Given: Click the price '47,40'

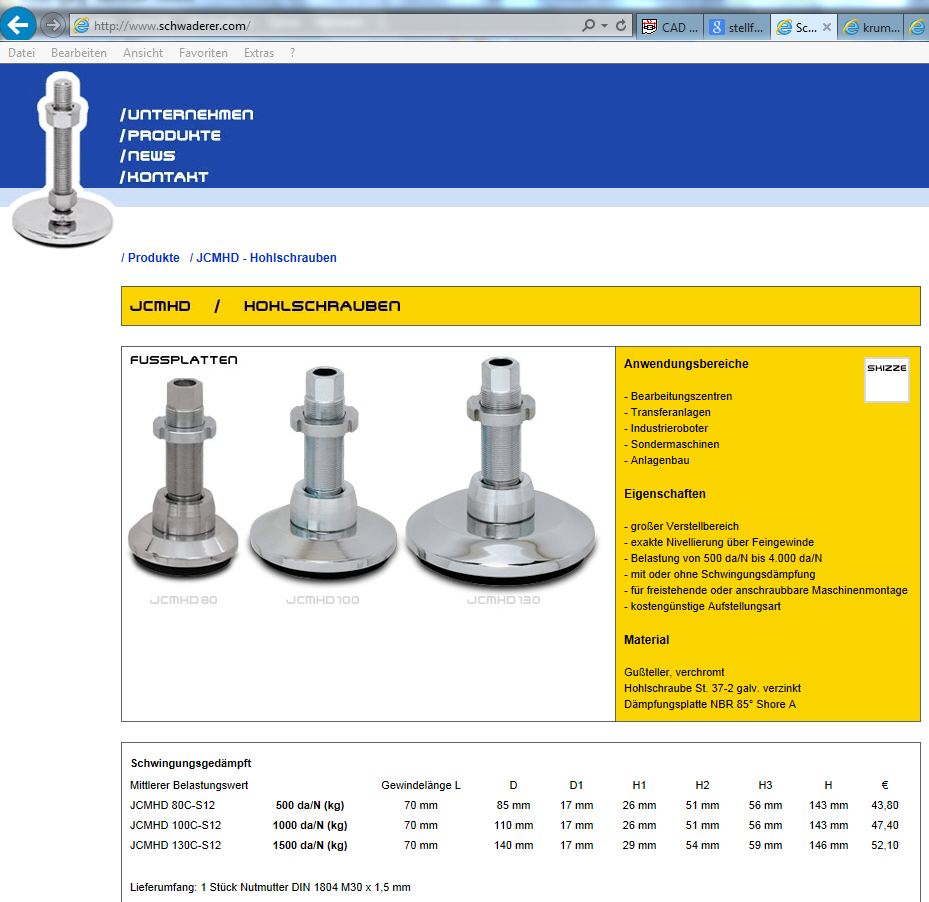Looking at the screenshot, I should tap(885, 825).
